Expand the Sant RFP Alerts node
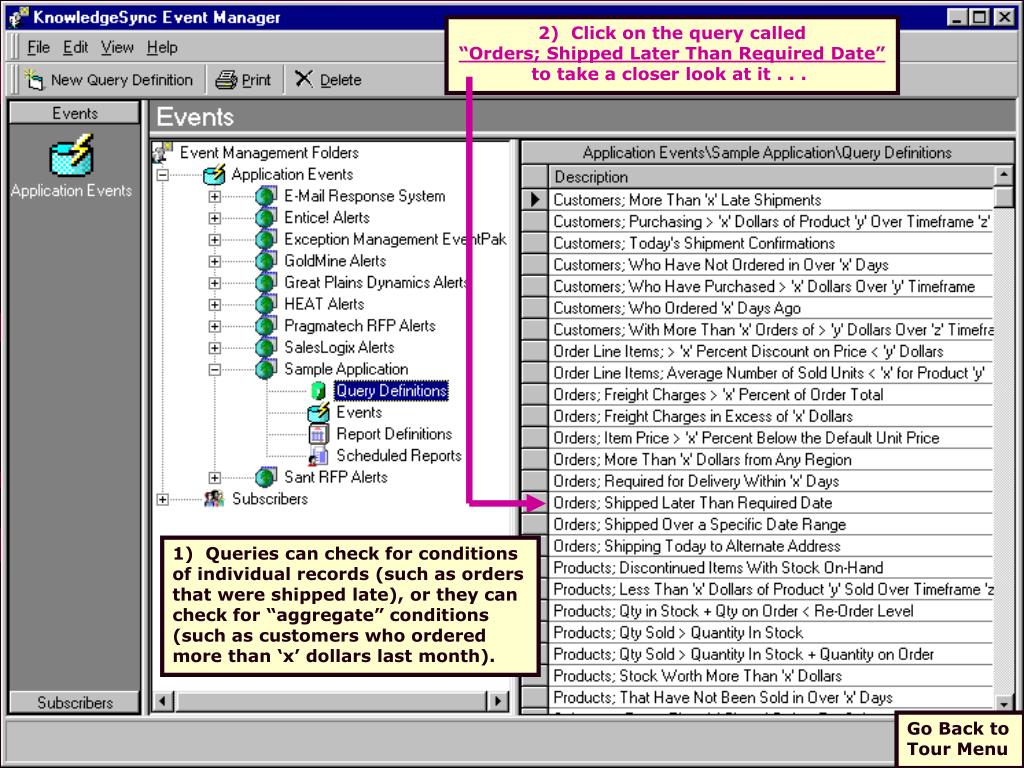Image resolution: width=1024 pixels, height=768 pixels. [x=214, y=478]
